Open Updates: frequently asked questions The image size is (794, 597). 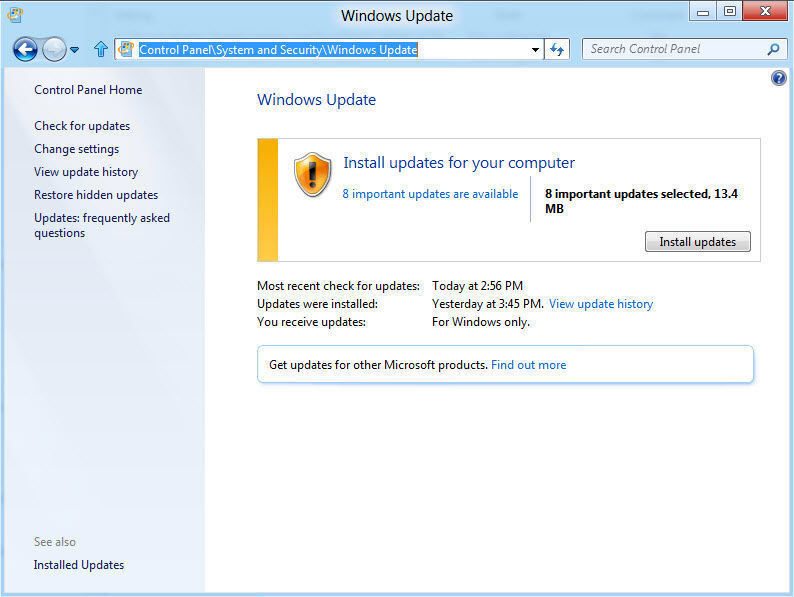[102, 225]
